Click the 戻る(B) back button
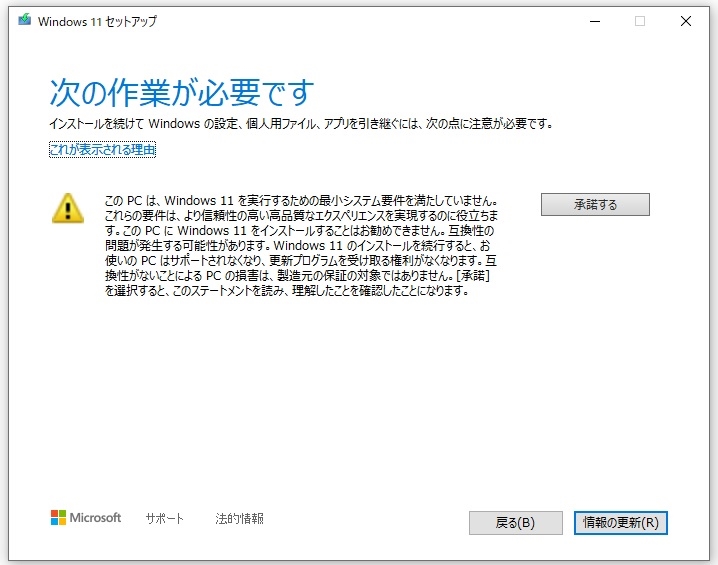The height and width of the screenshot is (565, 718). (516, 522)
